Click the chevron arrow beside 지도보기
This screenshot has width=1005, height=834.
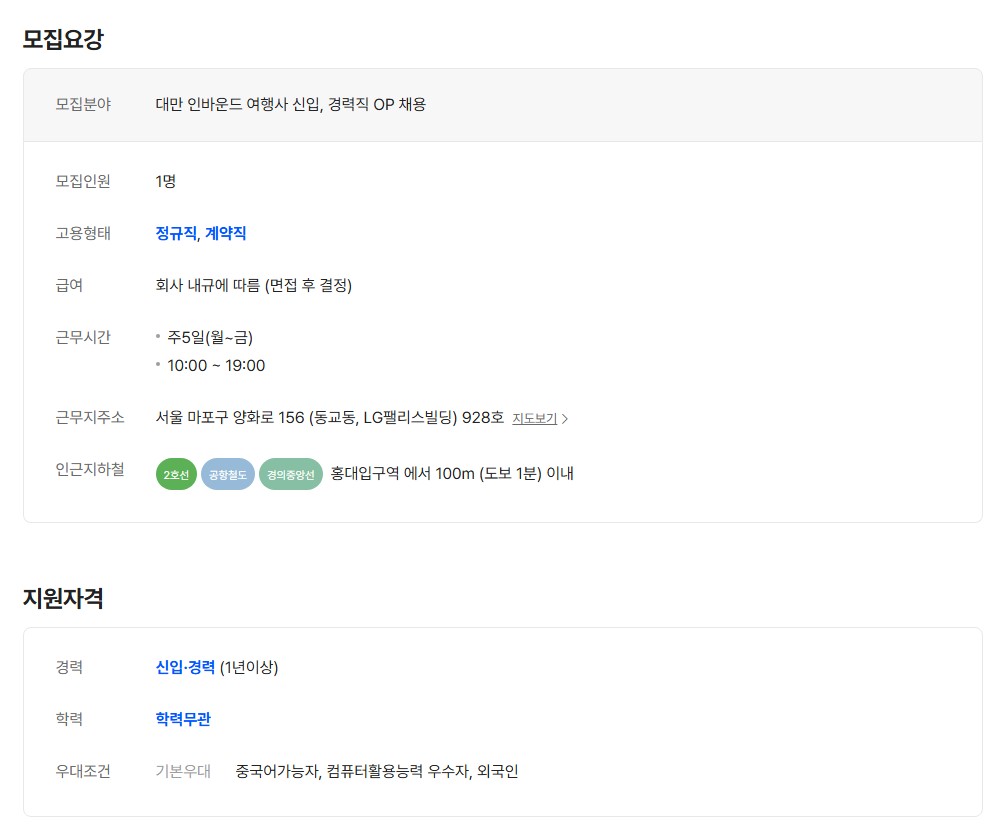pyautogui.click(x=565, y=419)
